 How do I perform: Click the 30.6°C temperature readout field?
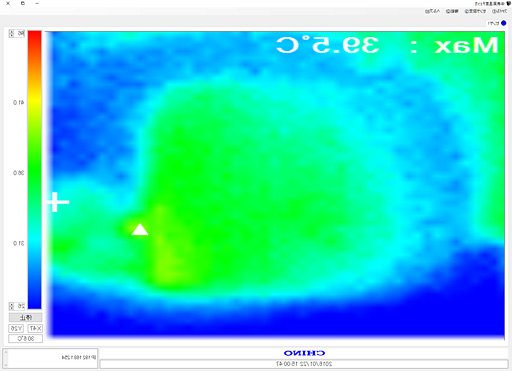26,339
